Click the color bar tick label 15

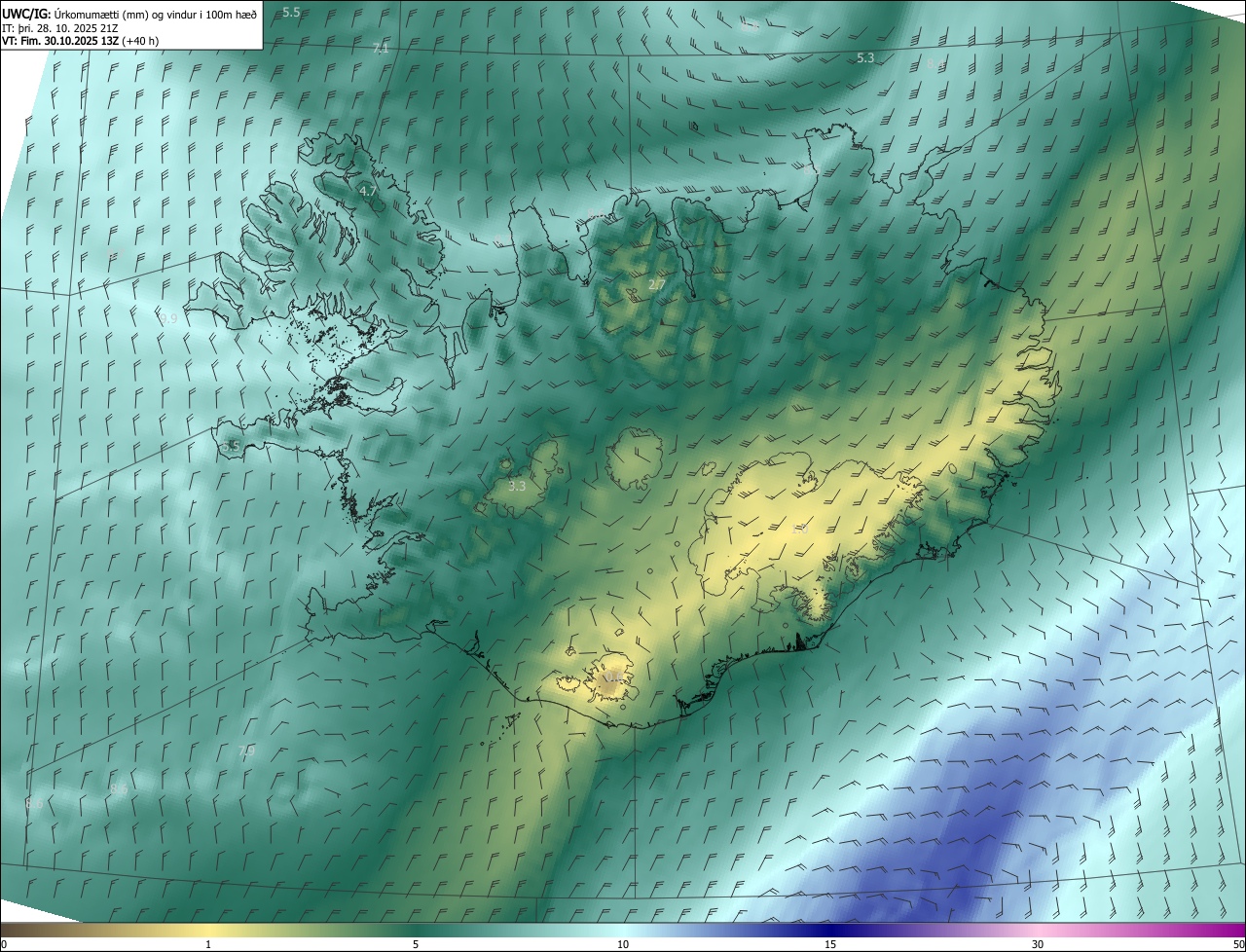tap(830, 944)
